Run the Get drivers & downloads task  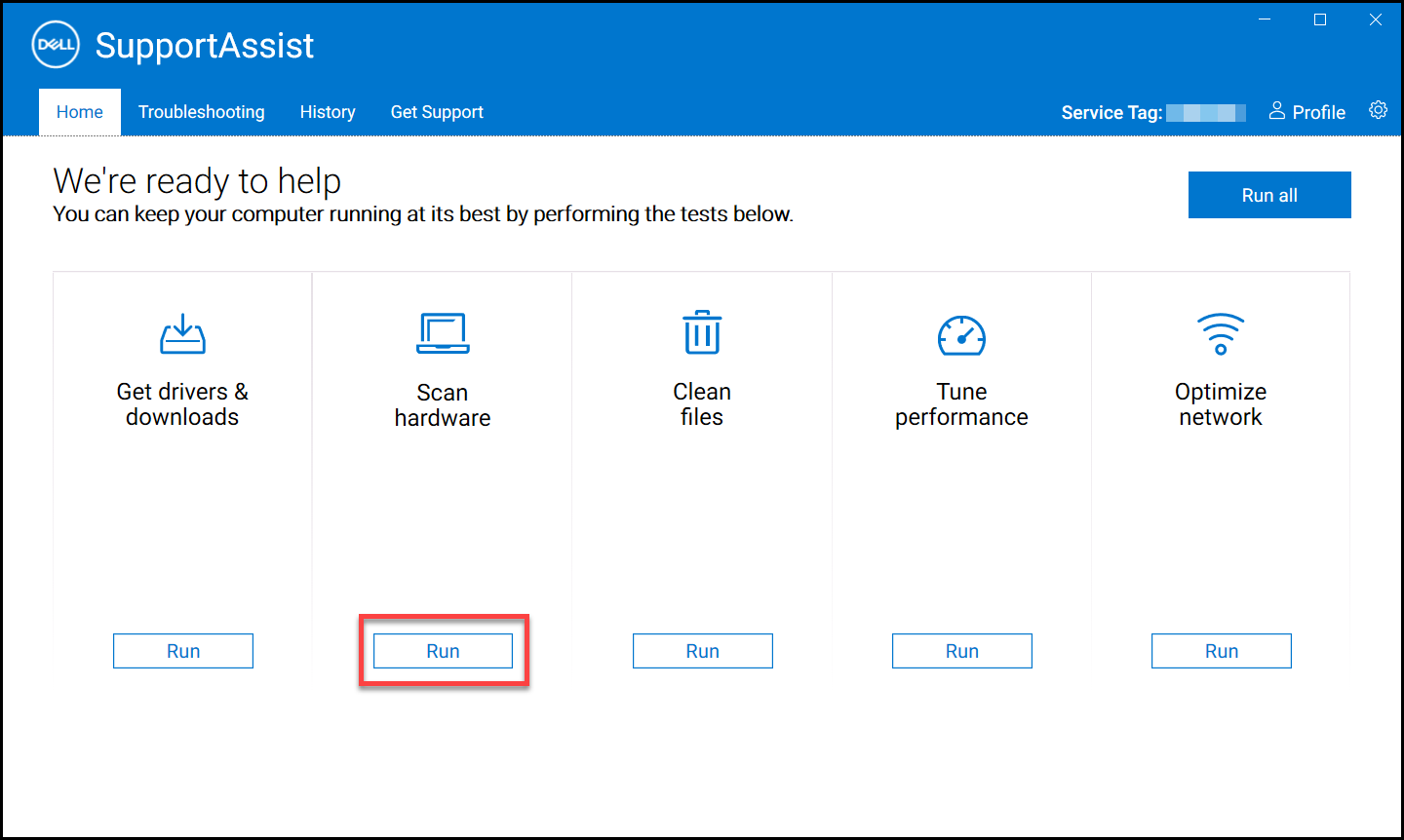tap(182, 650)
